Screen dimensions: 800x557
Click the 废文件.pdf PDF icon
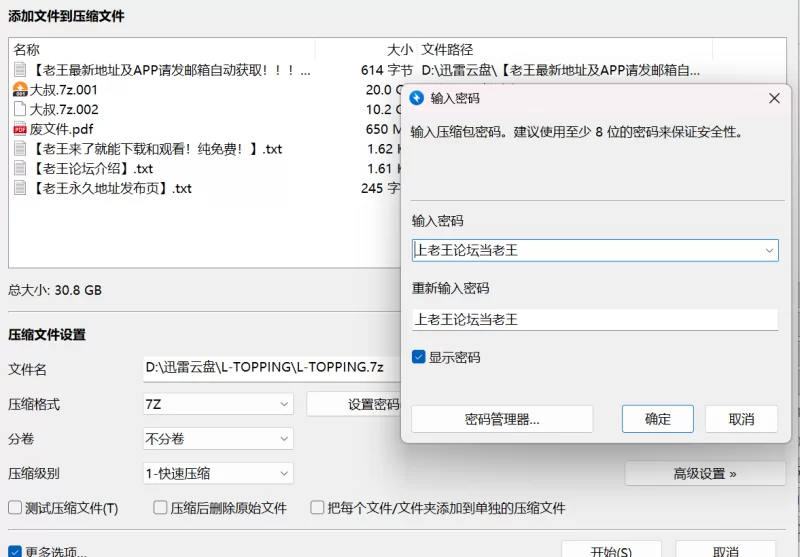20,129
